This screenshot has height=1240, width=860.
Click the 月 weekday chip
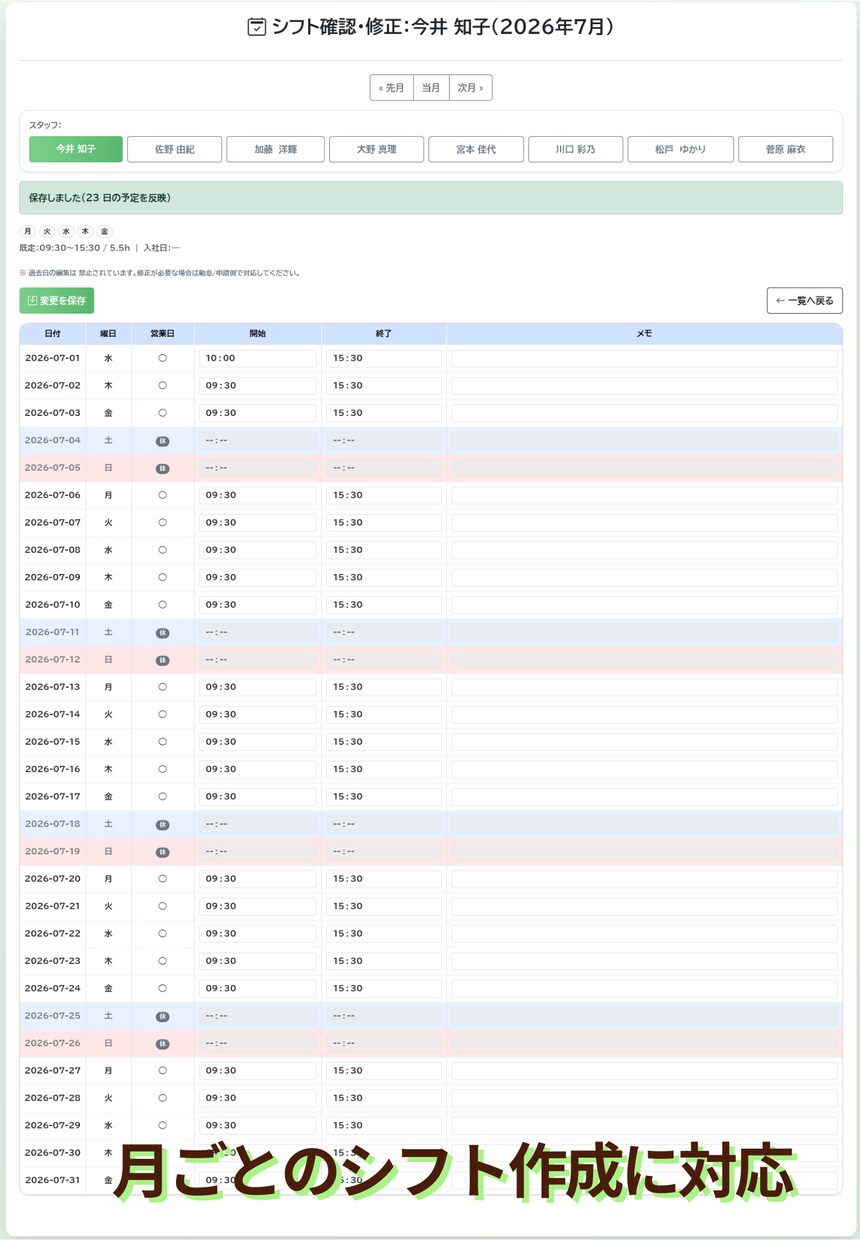(28, 231)
